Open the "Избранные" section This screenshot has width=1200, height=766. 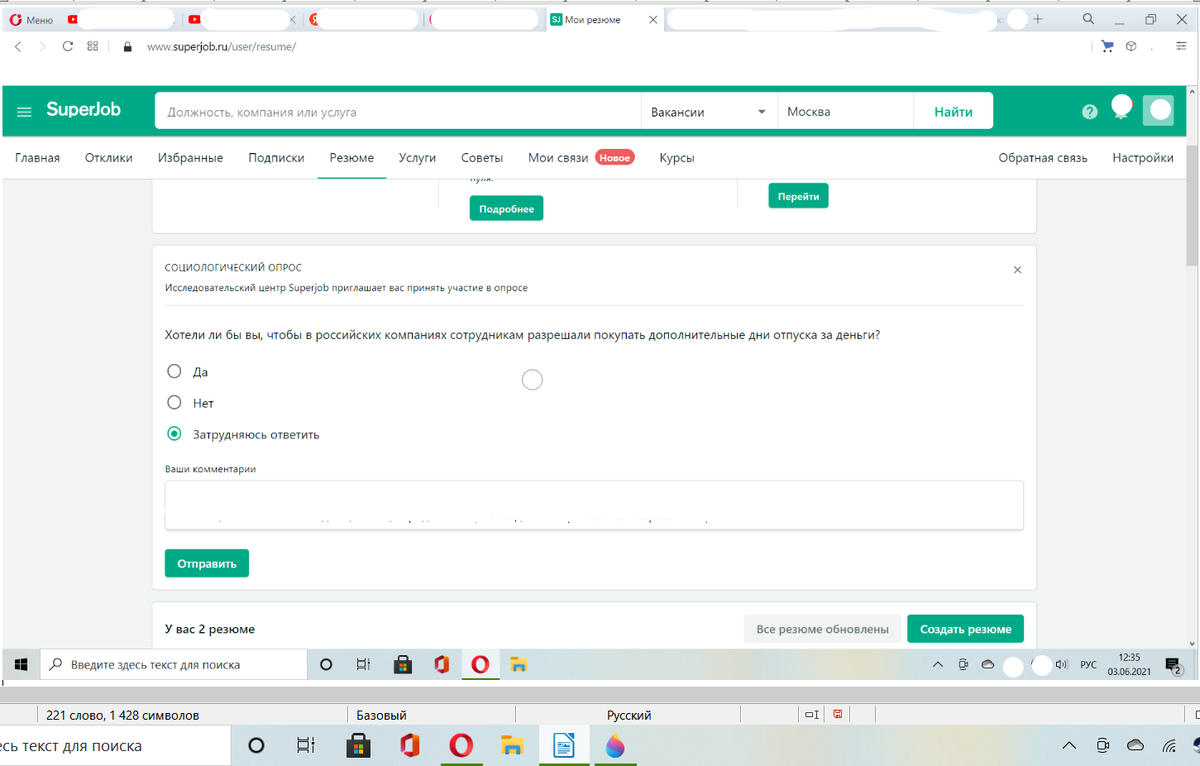(x=190, y=158)
